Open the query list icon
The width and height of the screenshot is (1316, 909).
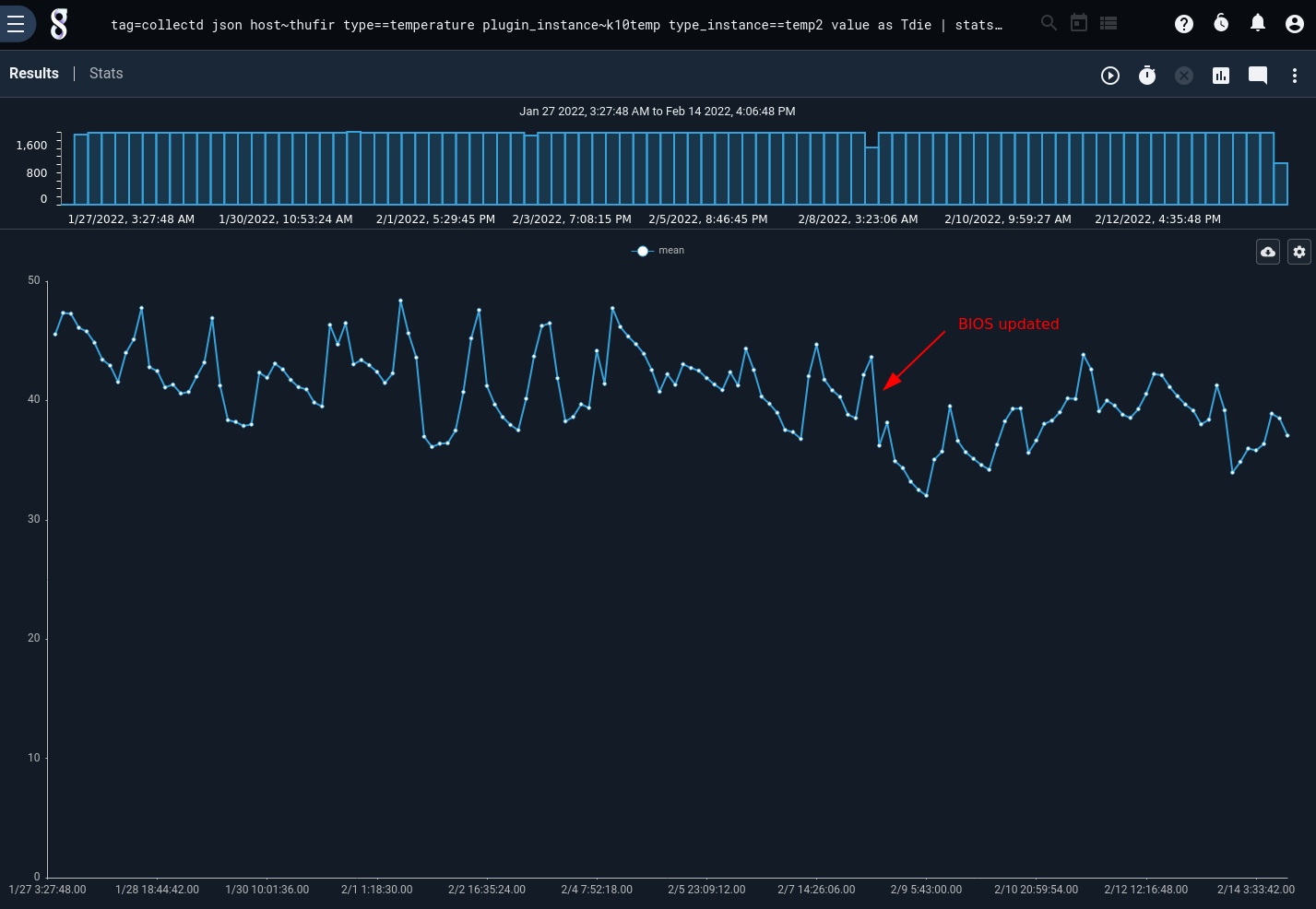coord(1109,23)
